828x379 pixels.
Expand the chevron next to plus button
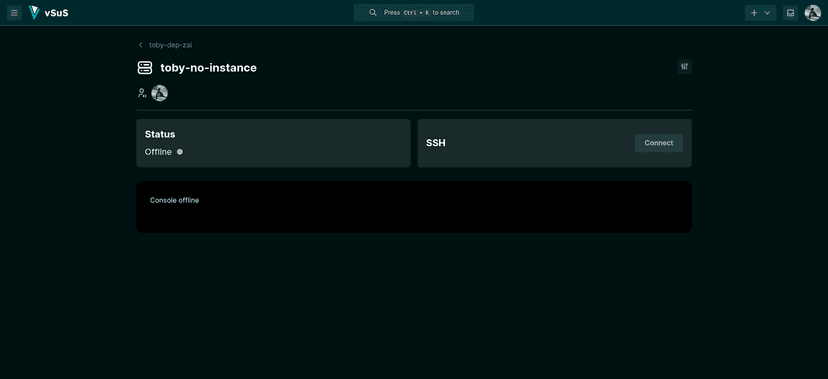point(767,13)
